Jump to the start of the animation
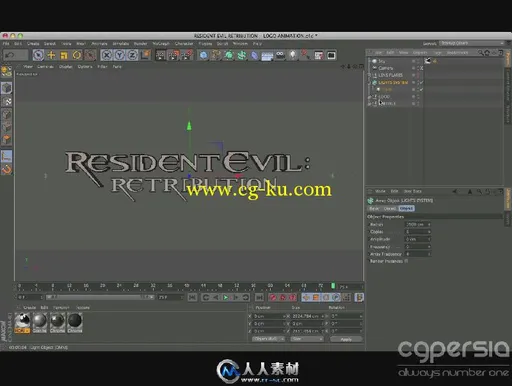Screen dimensions: 512x386 [192, 297]
